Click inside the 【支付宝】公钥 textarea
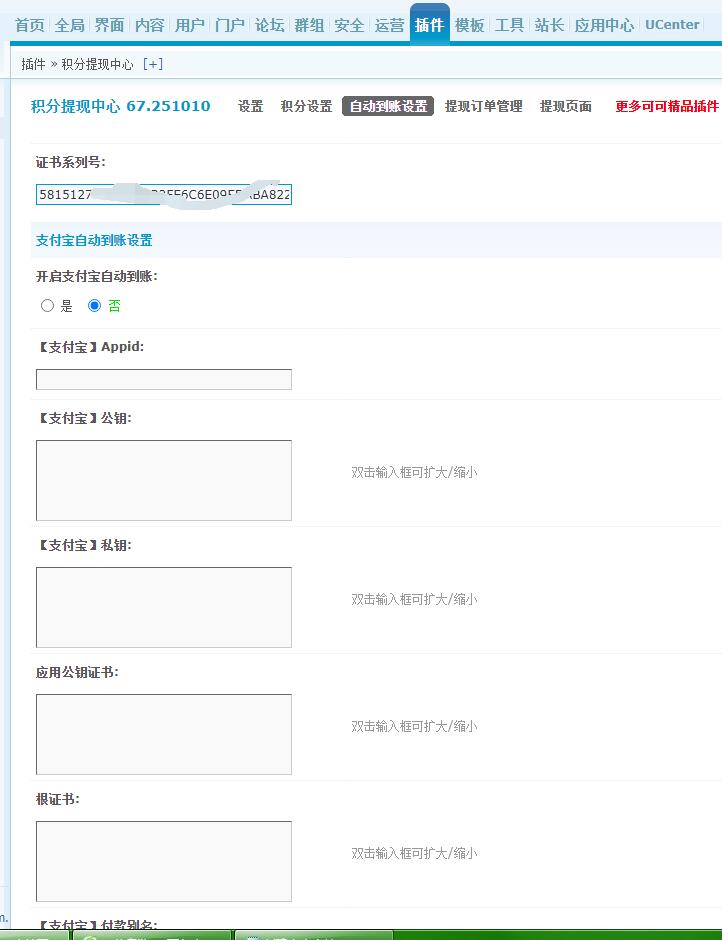This screenshot has height=940, width=722. pyautogui.click(x=163, y=480)
